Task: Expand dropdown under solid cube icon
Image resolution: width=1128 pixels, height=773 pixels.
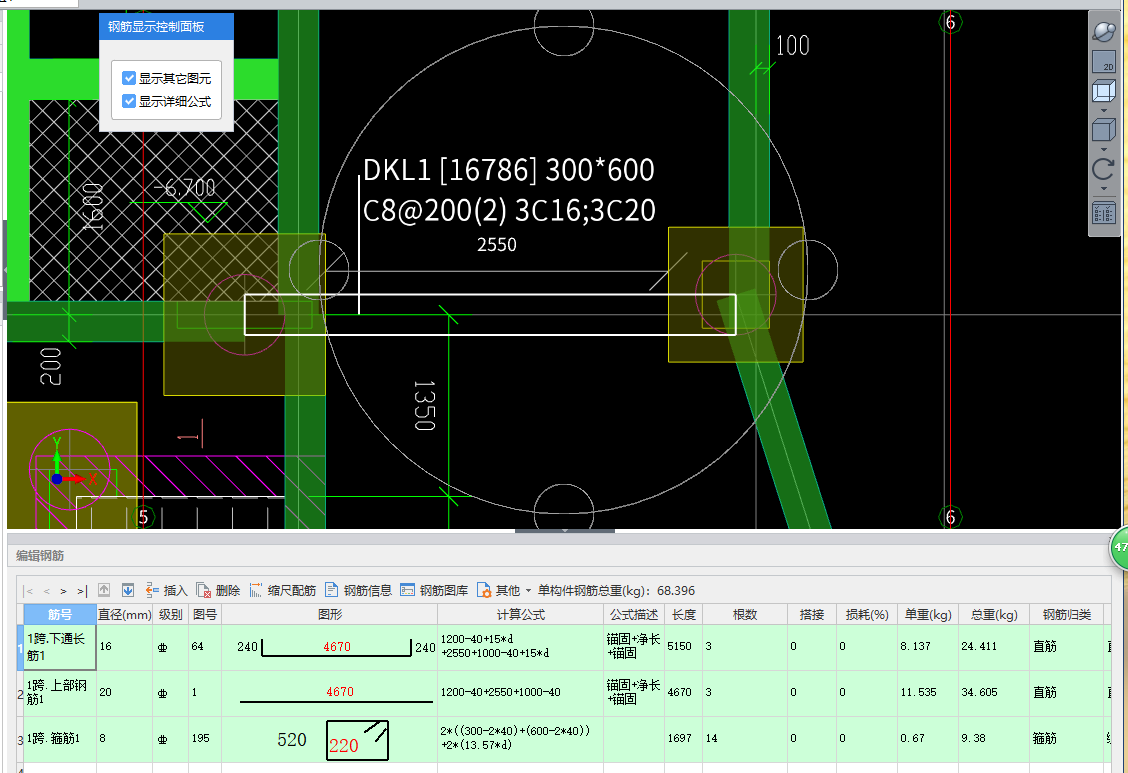Action: pos(1104,150)
